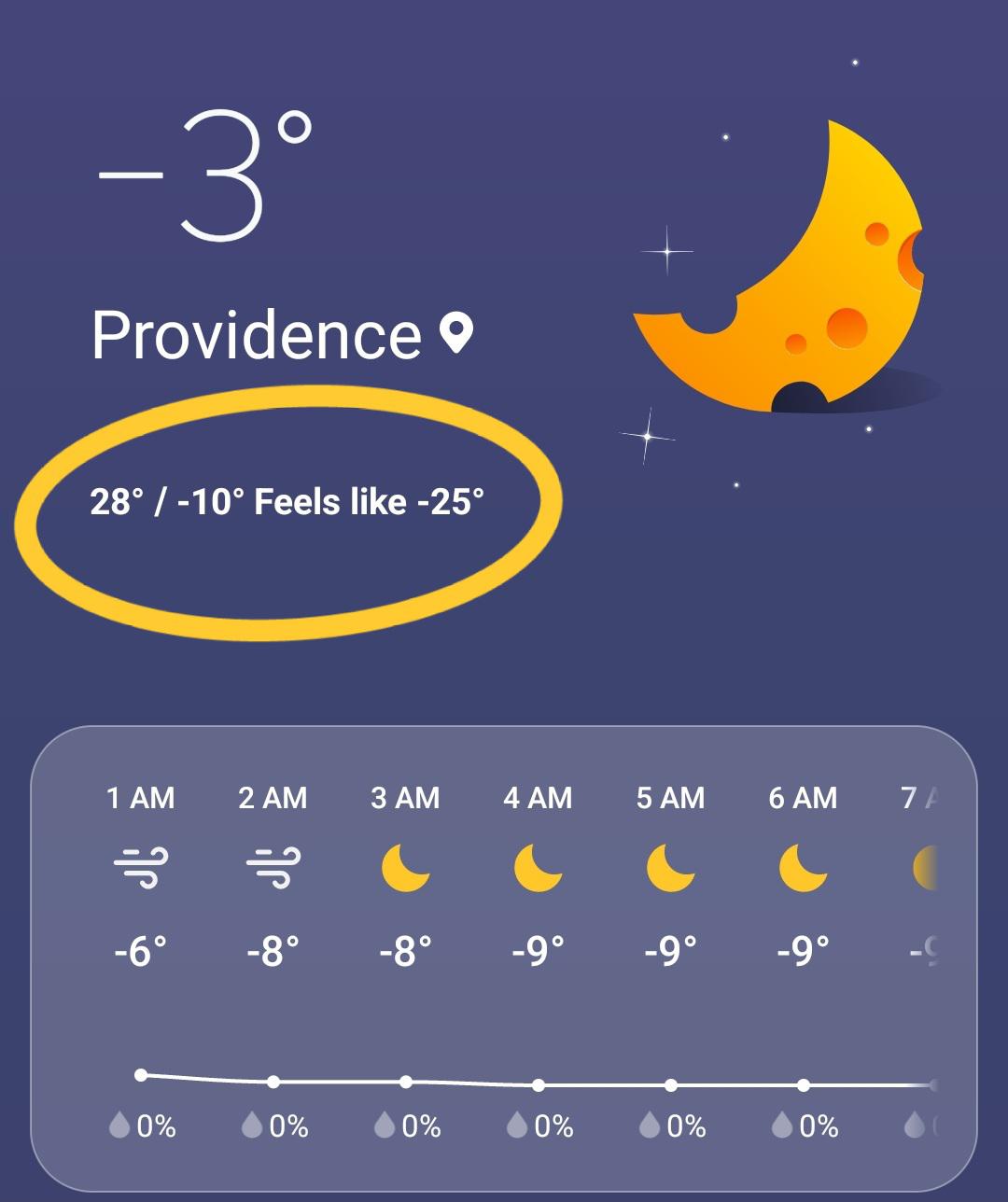
Task: Tap the -6° hourly temperature
Action: coord(141,951)
